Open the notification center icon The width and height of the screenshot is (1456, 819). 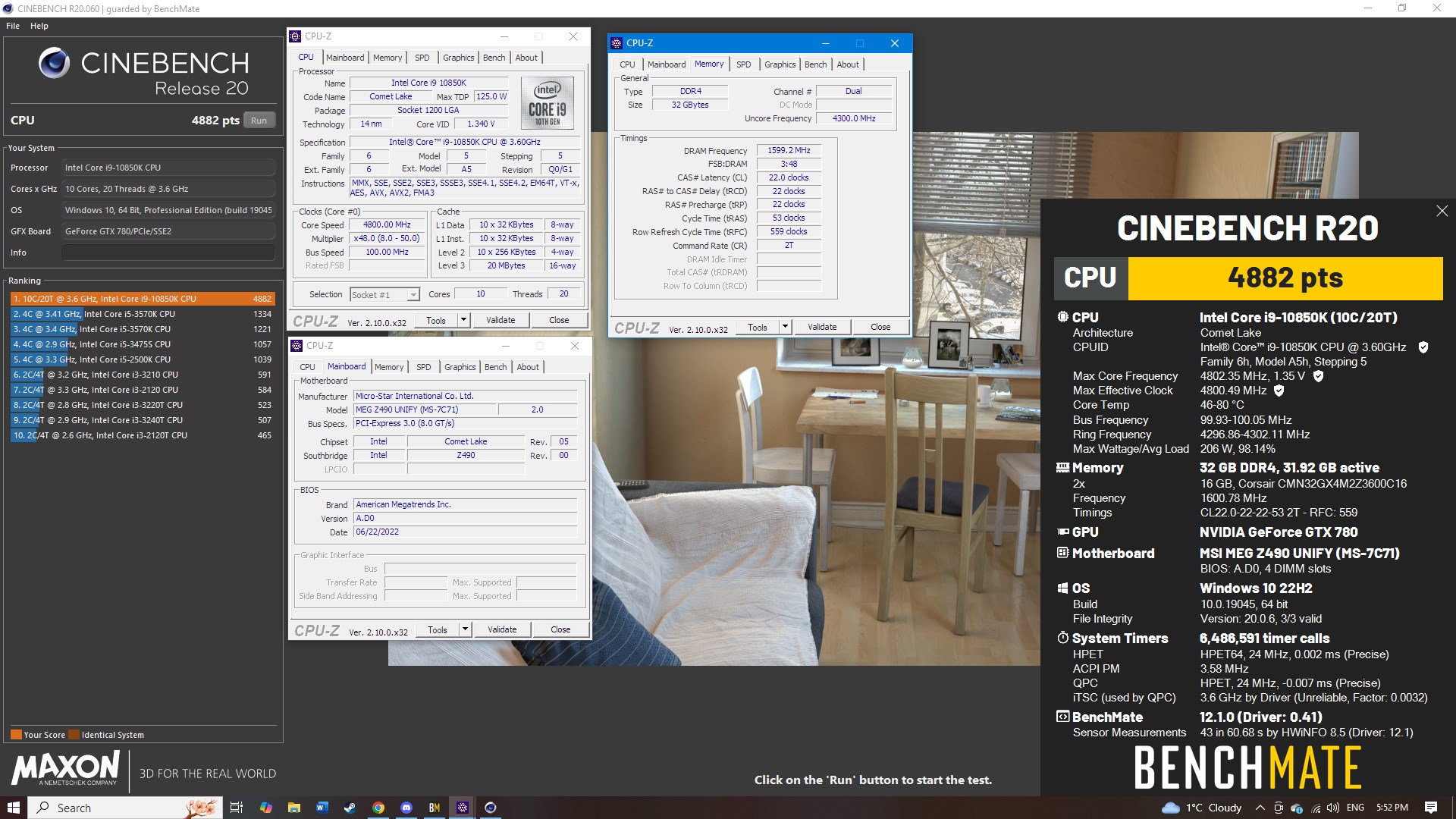coord(1431,808)
